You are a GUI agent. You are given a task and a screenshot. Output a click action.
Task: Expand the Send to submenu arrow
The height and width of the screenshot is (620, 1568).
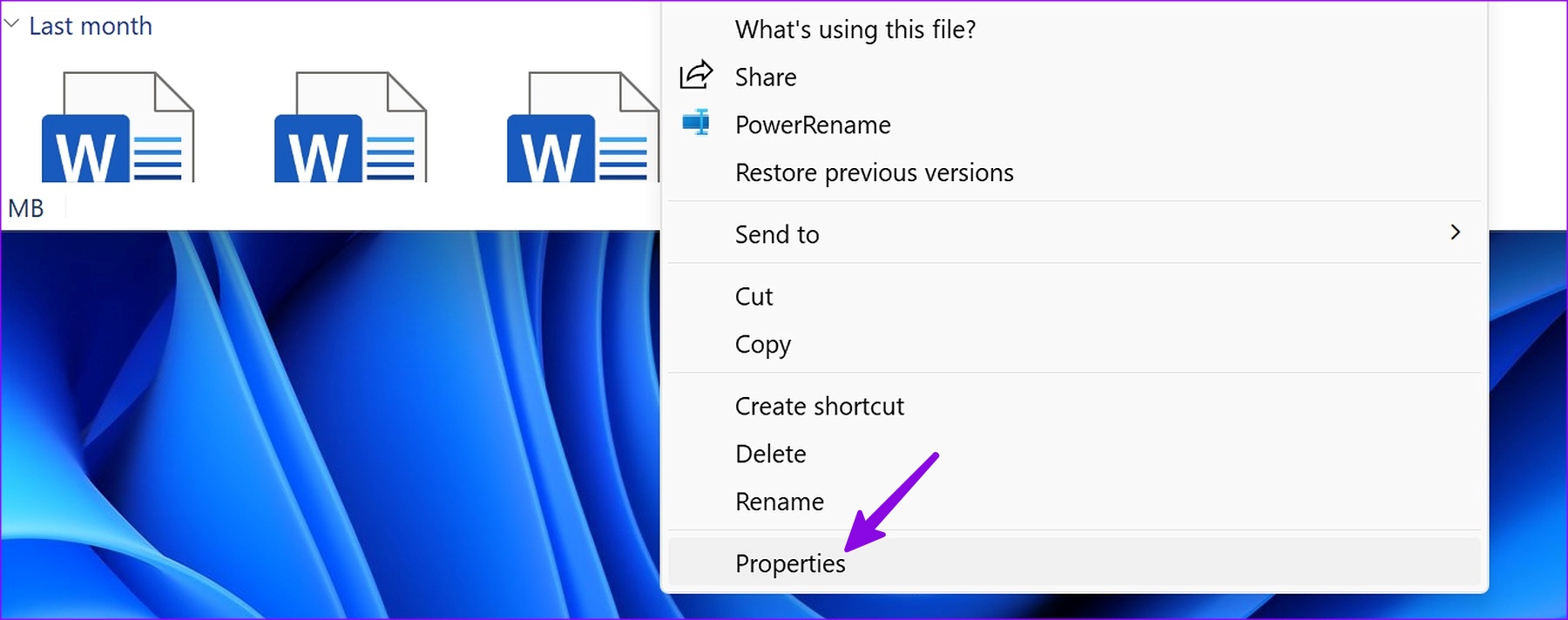1455,232
